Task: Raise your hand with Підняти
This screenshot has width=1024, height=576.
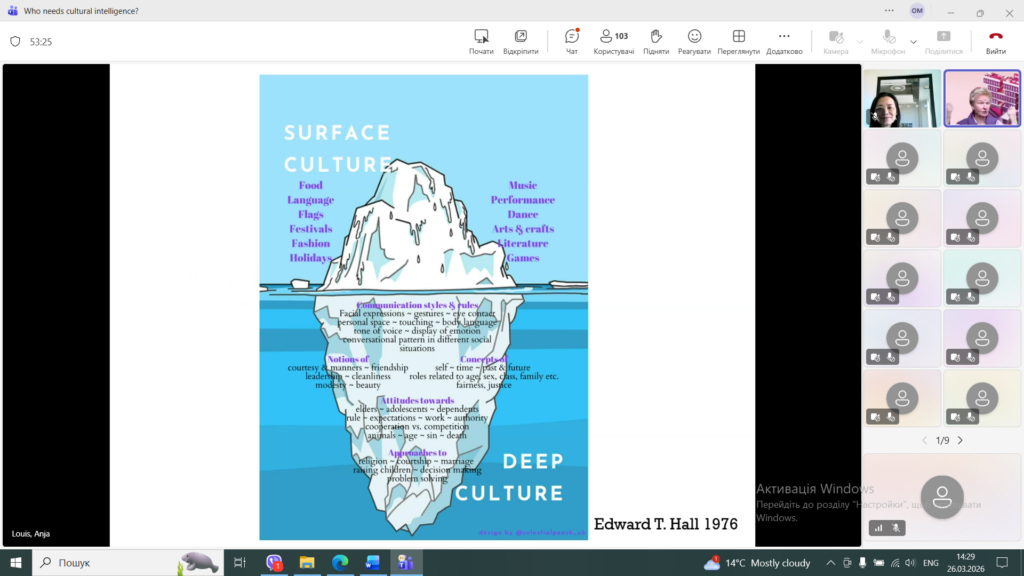Action: 656,41
